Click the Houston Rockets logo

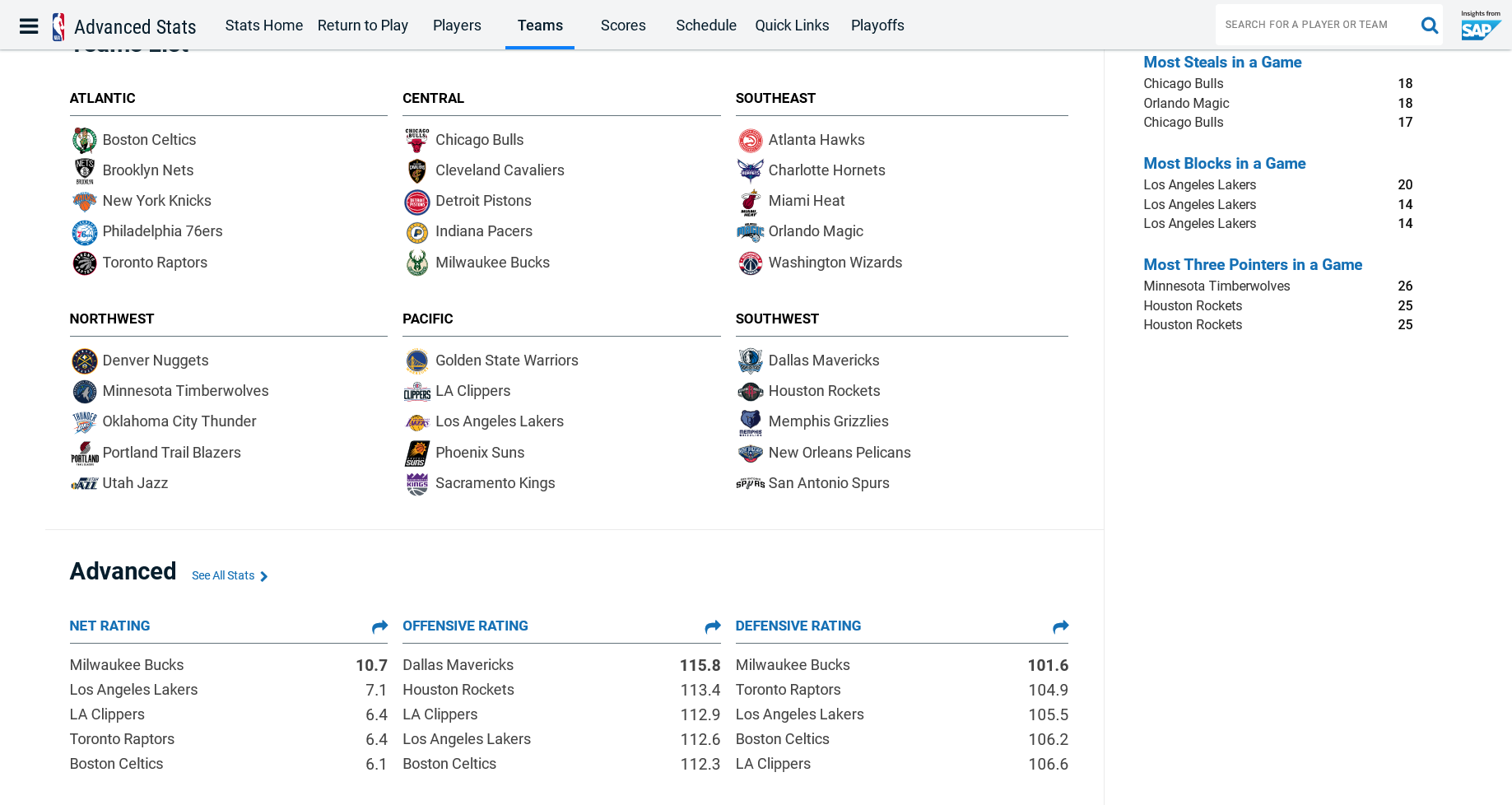pyautogui.click(x=750, y=392)
